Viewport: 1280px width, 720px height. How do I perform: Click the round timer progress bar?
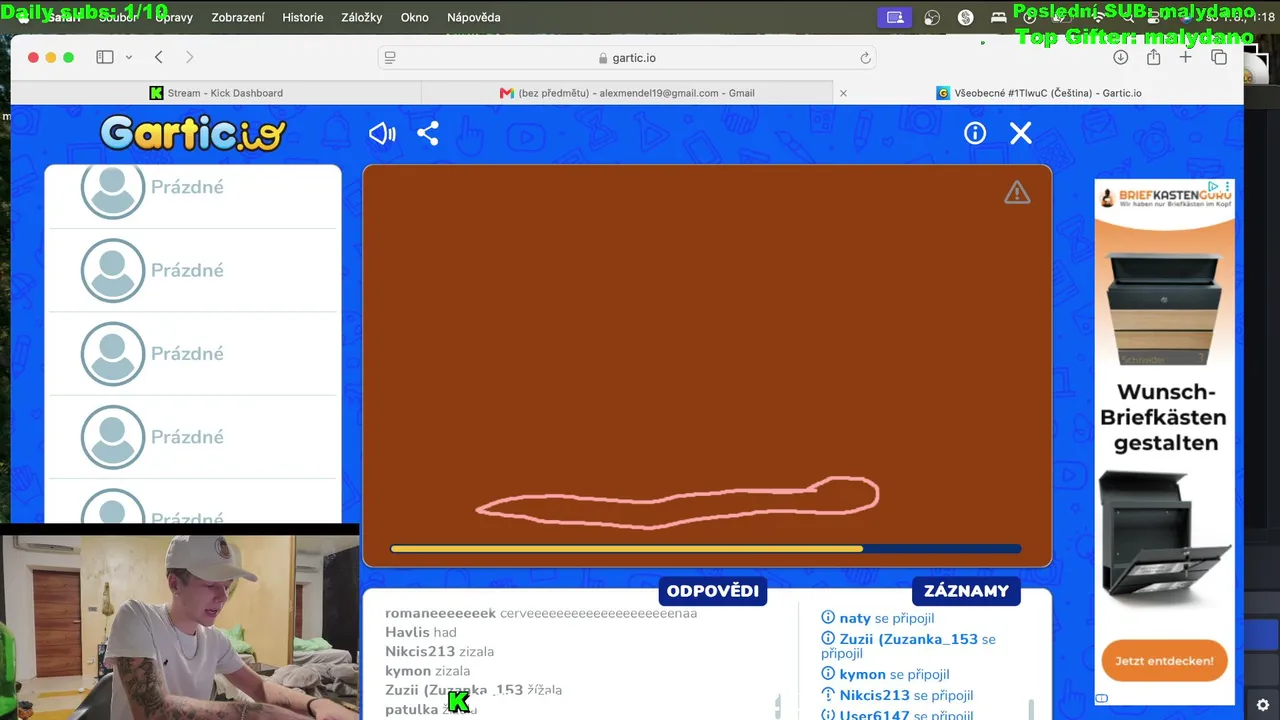(706, 549)
